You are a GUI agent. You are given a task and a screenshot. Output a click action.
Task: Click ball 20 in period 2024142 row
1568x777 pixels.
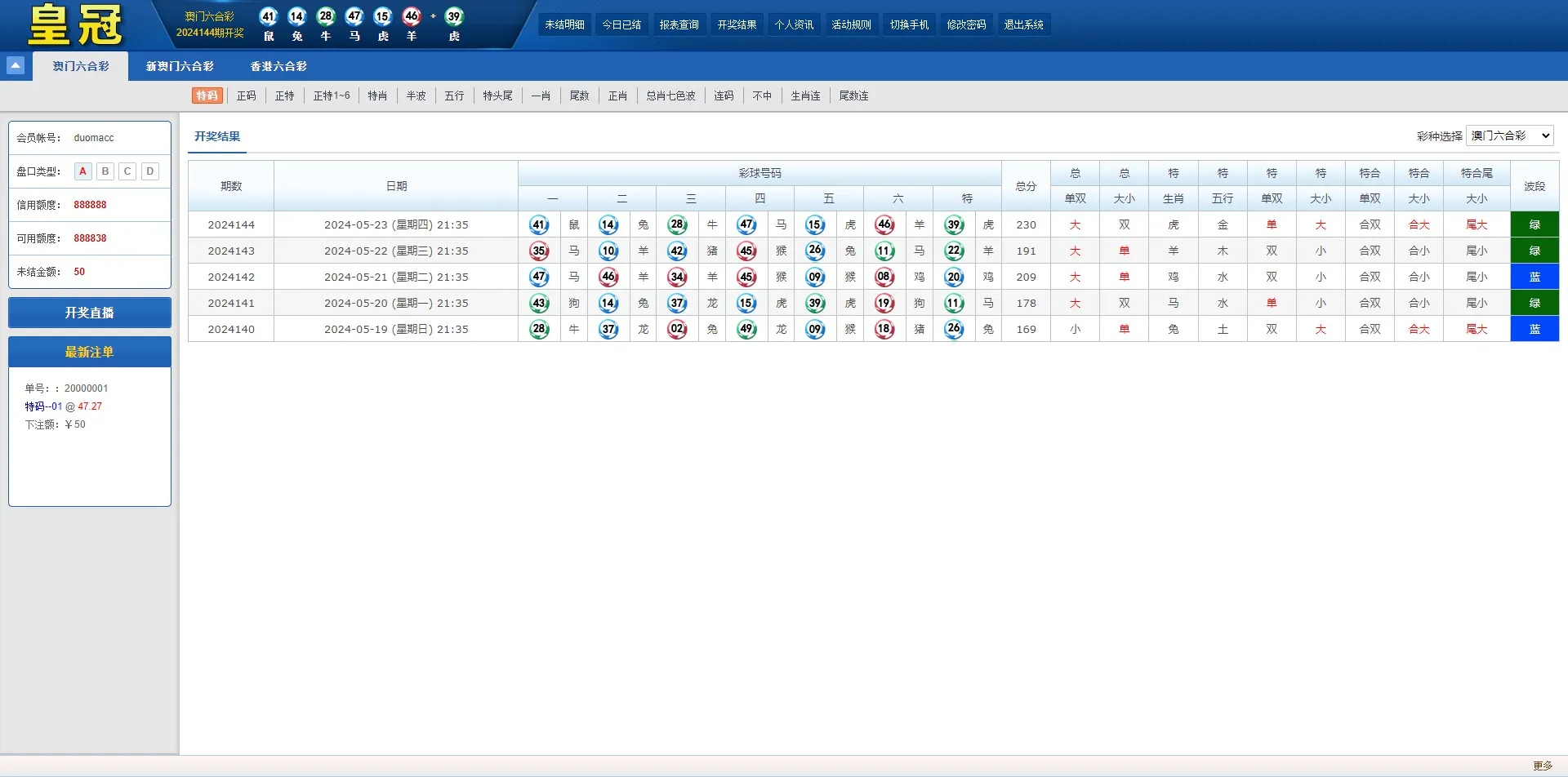954,277
